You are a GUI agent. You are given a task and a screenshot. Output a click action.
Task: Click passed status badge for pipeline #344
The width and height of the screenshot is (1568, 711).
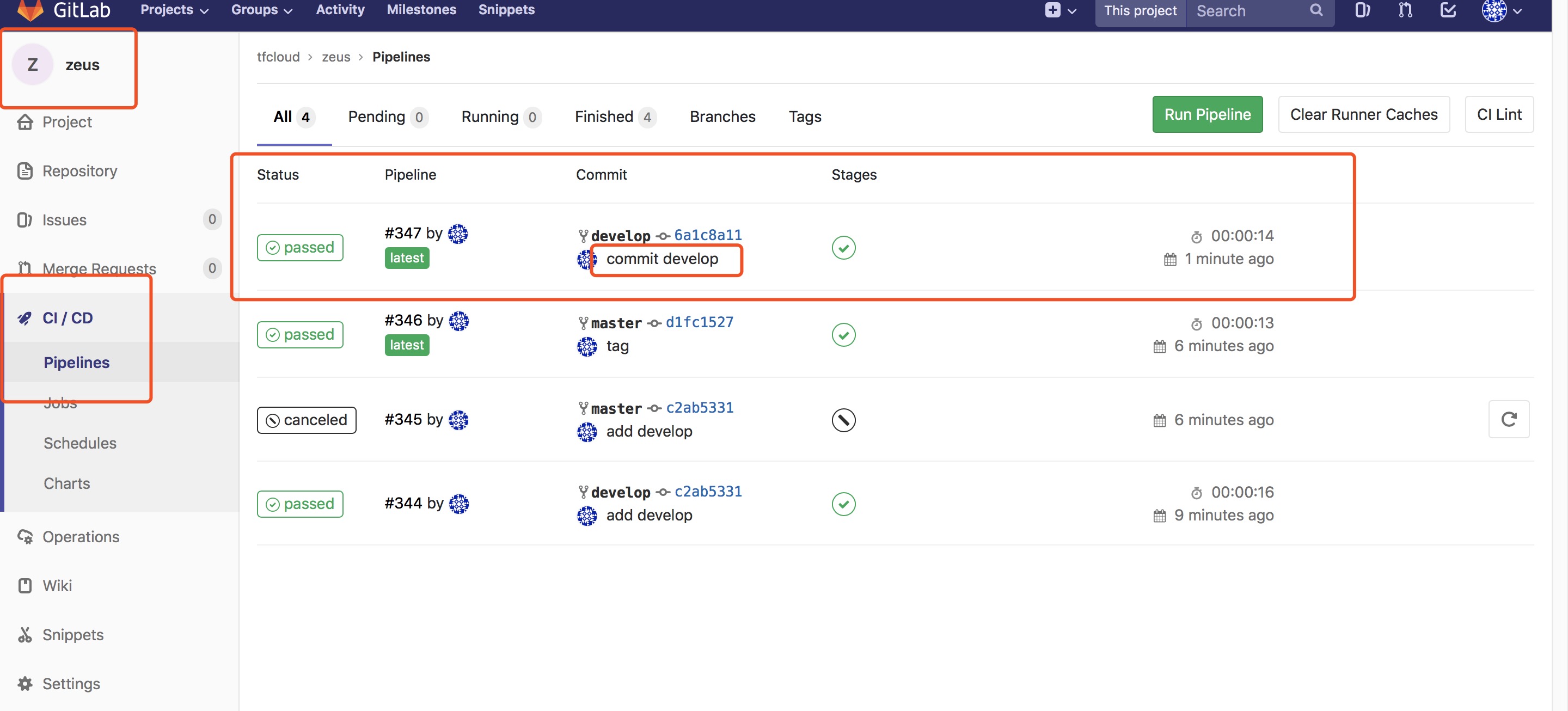coord(300,504)
